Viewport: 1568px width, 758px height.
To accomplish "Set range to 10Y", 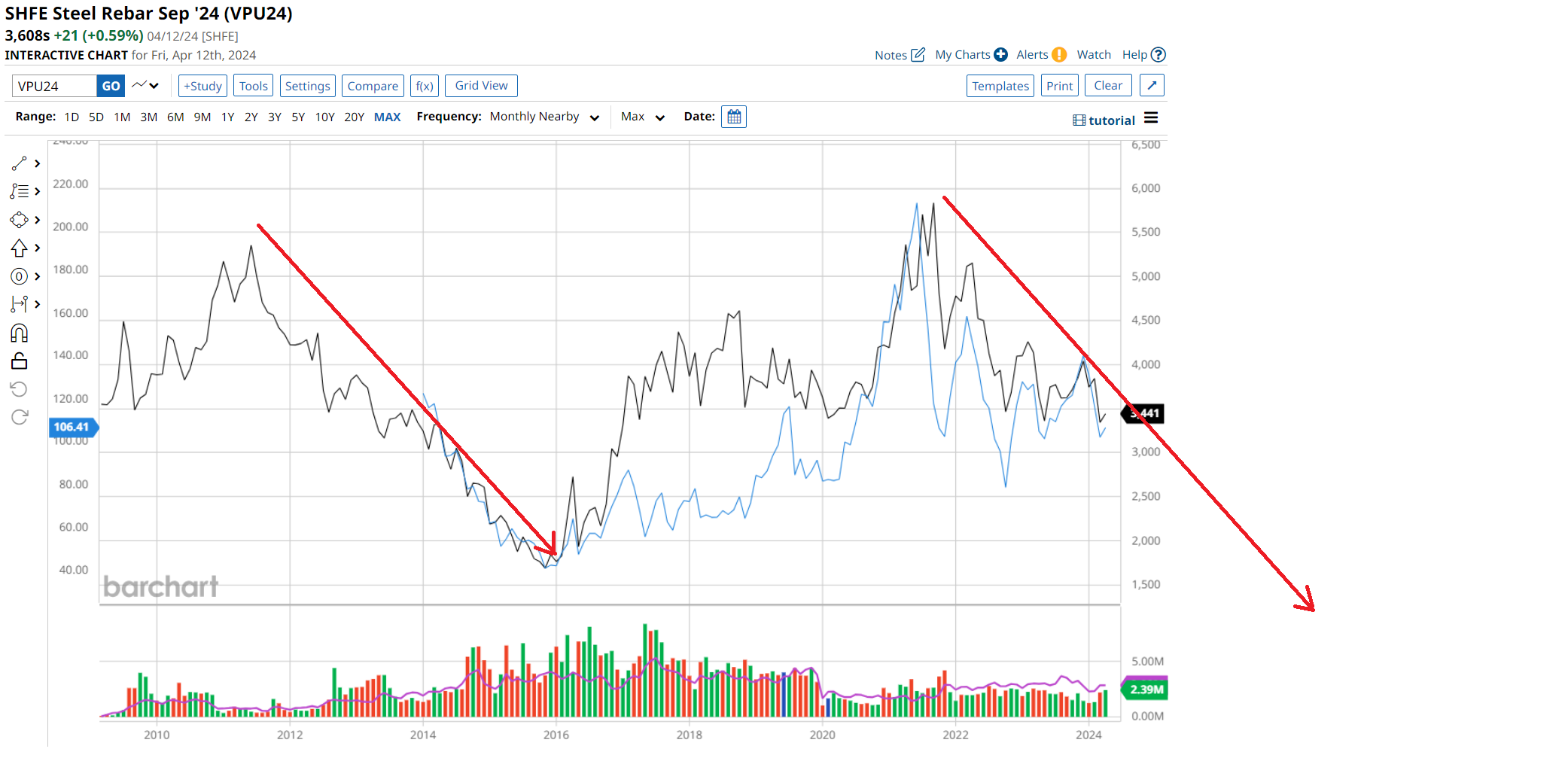I will 325,117.
